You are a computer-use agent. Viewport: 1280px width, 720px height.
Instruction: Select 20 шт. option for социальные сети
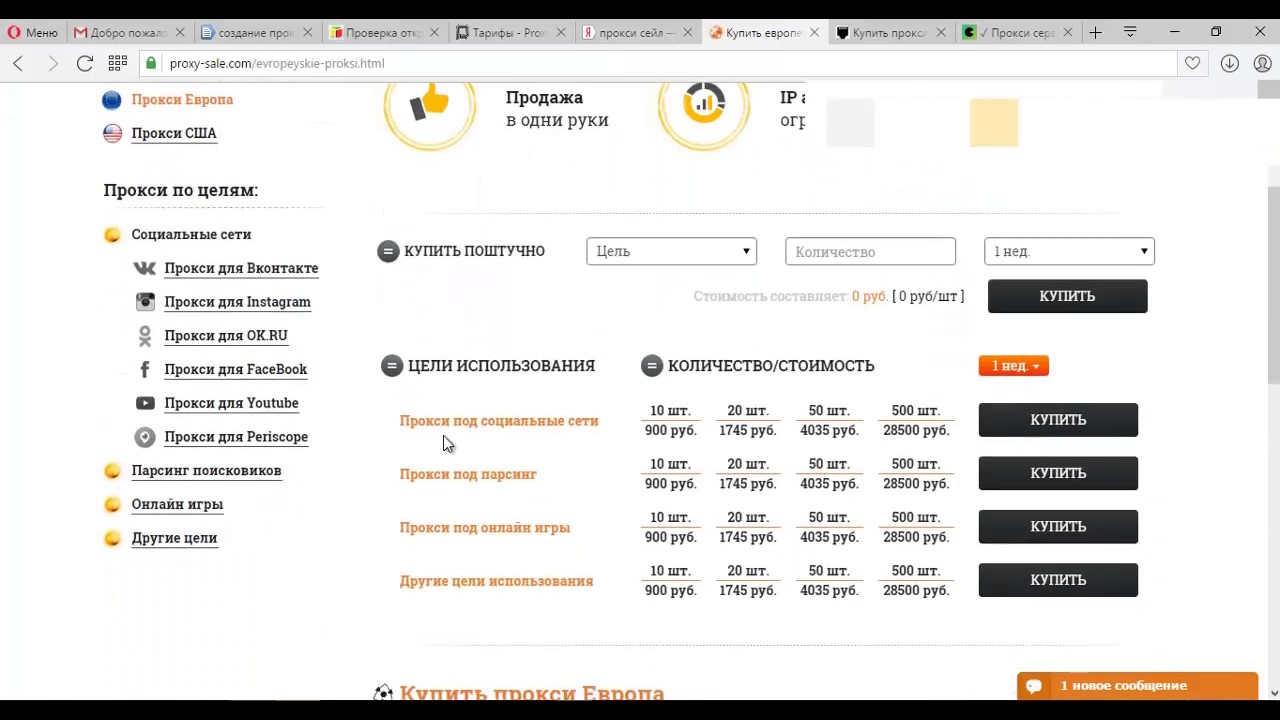coord(747,421)
